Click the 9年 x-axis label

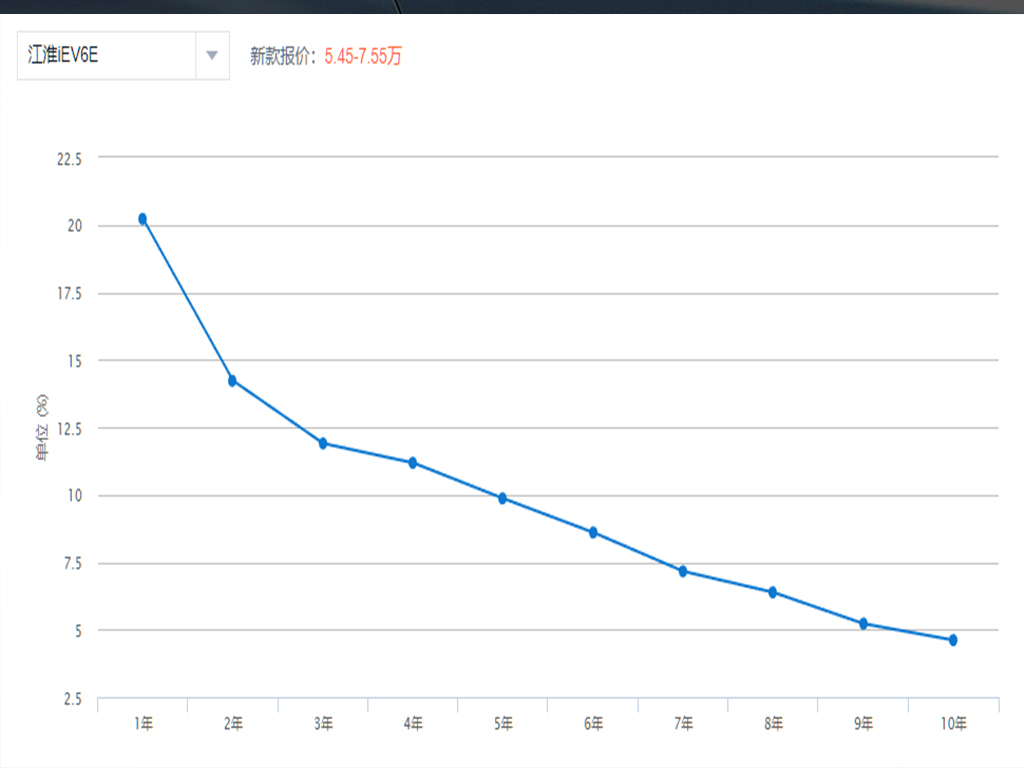coord(864,724)
